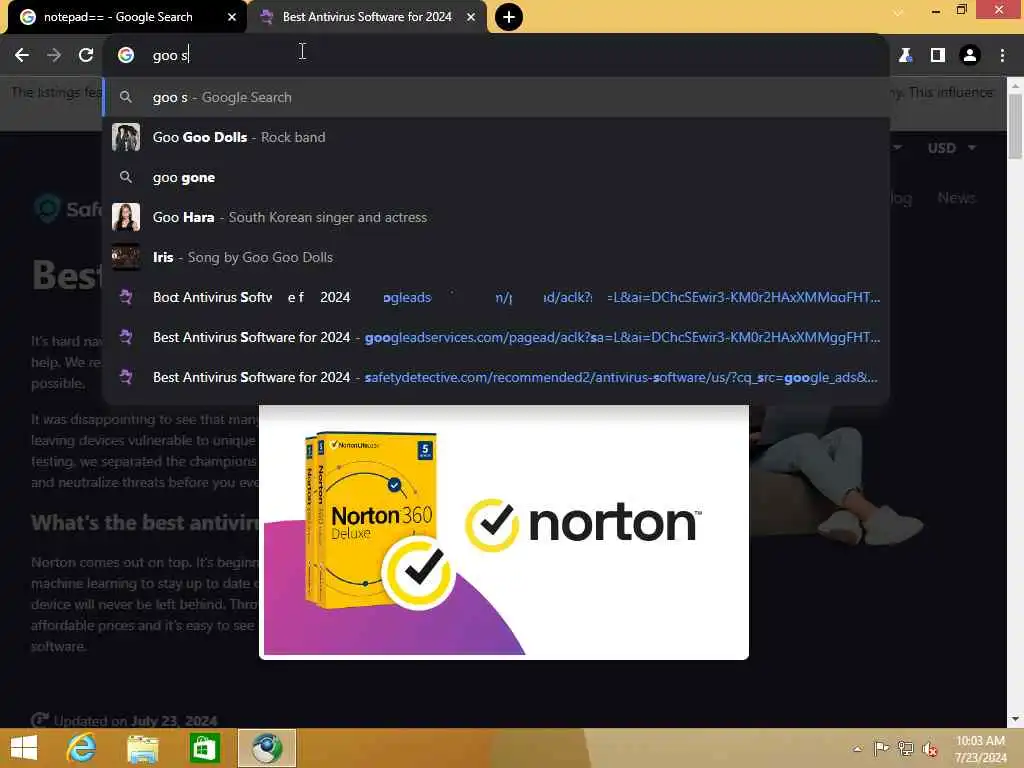Click the norton logo in the banner
The height and width of the screenshot is (768, 1024).
pyautogui.click(x=583, y=524)
